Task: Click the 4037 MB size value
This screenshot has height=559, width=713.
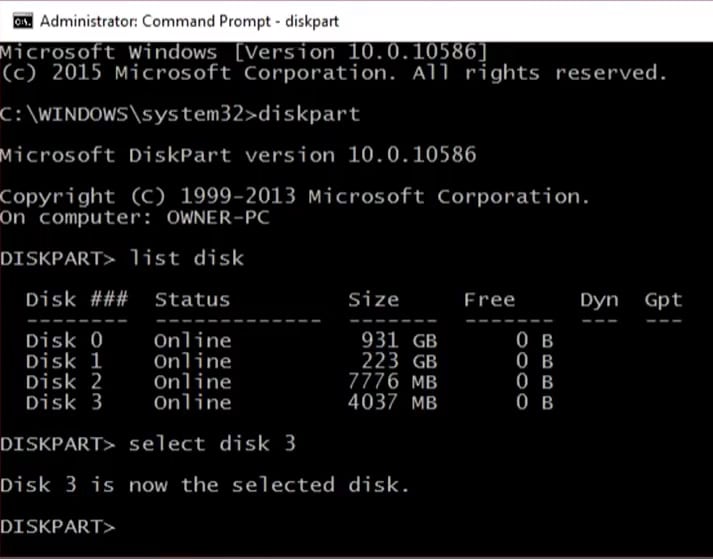Action: (393, 402)
